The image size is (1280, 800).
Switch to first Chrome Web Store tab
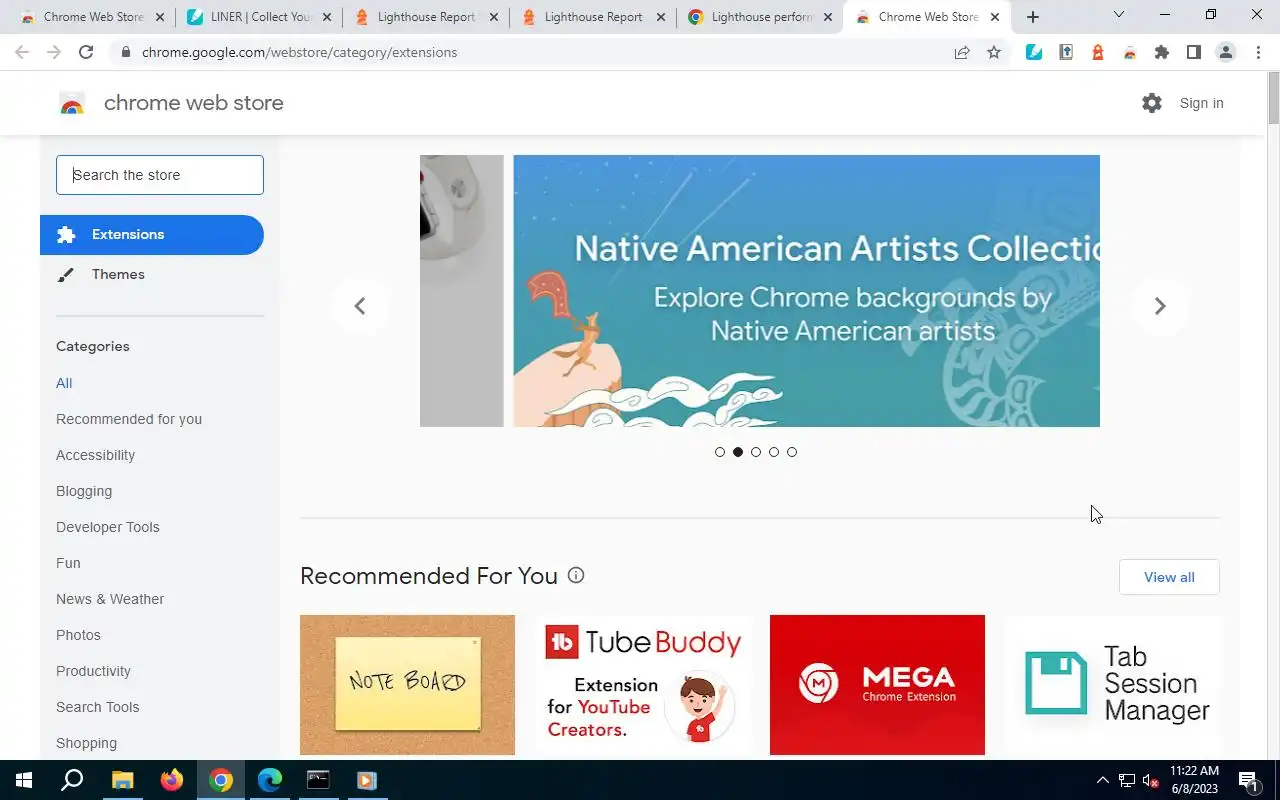pos(90,17)
